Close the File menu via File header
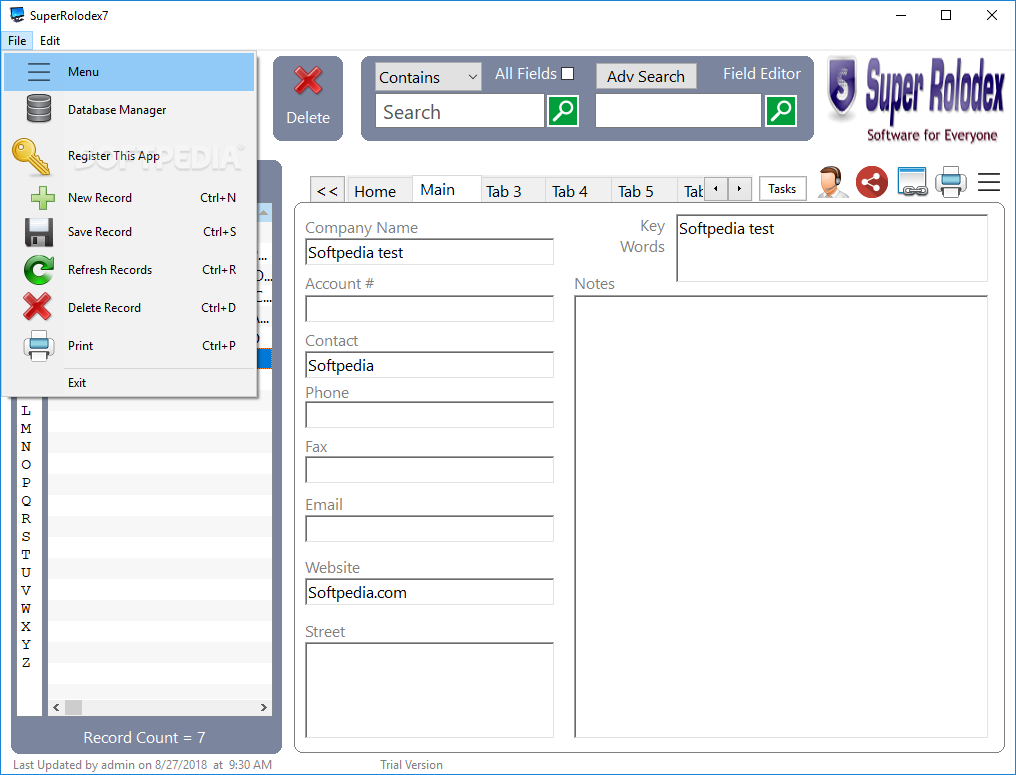Viewport: 1016px width, 775px height. pos(17,40)
